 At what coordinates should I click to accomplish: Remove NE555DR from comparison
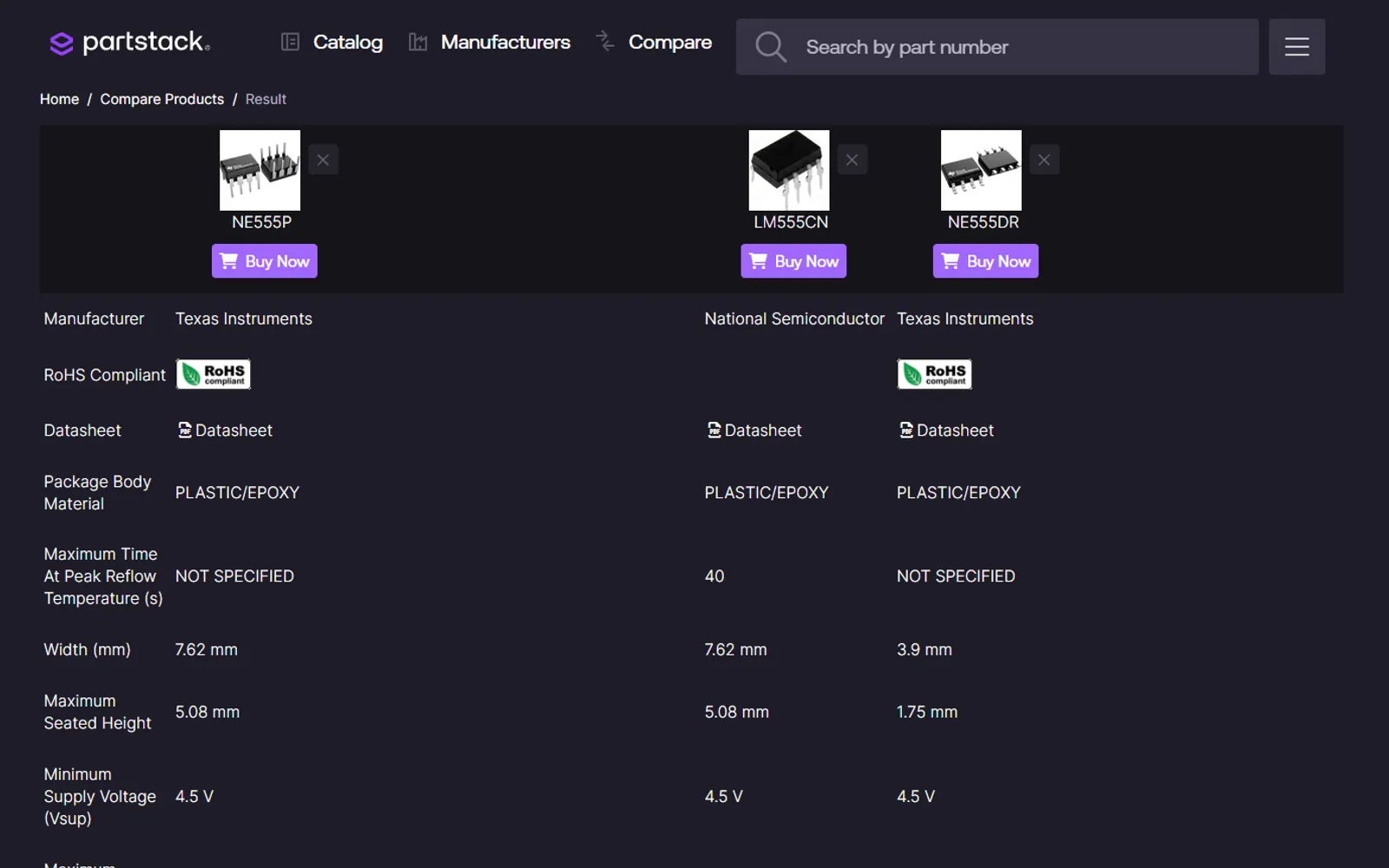click(x=1044, y=160)
